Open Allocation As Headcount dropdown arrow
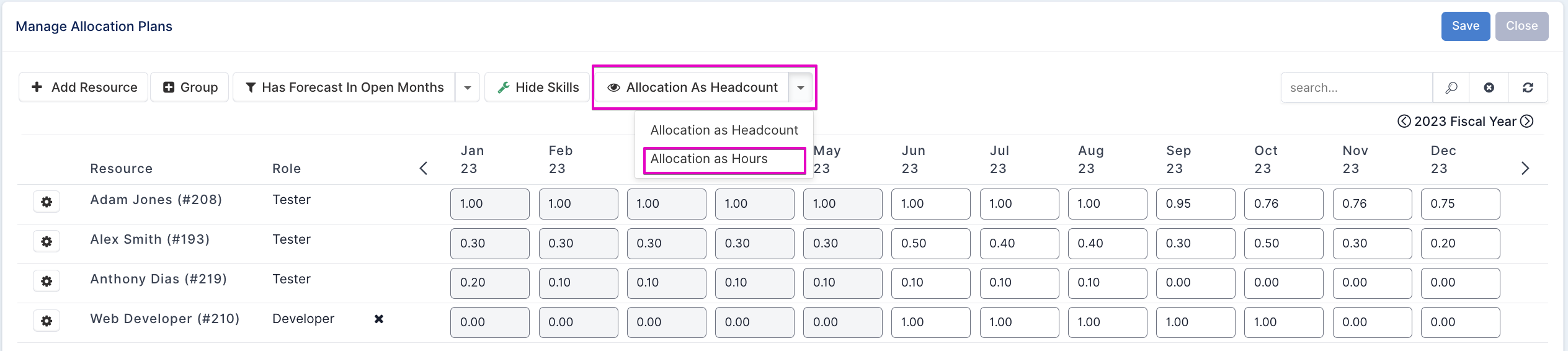This screenshot has height=351, width=1568. click(x=801, y=87)
